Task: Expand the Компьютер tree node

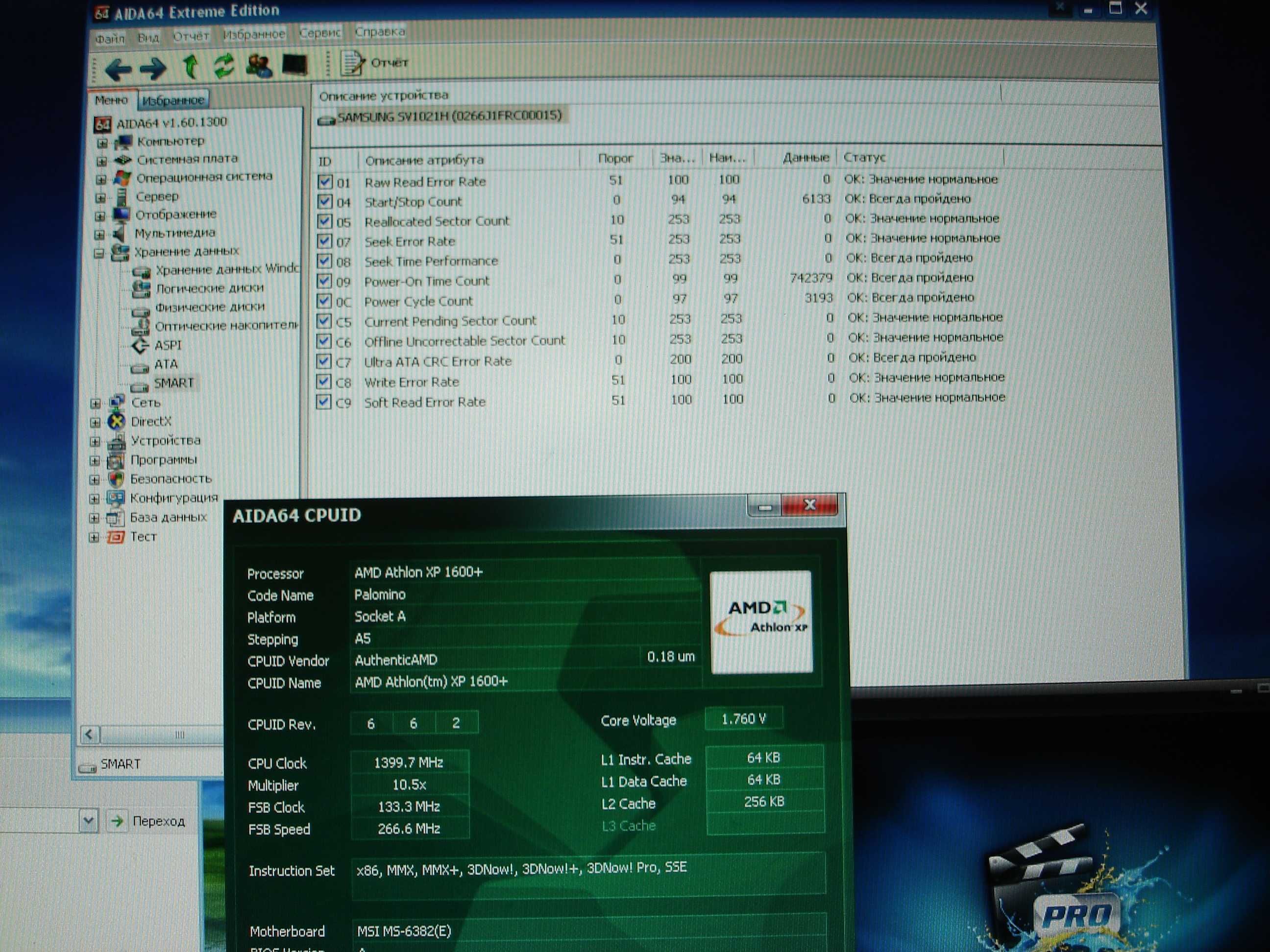Action: (102, 143)
